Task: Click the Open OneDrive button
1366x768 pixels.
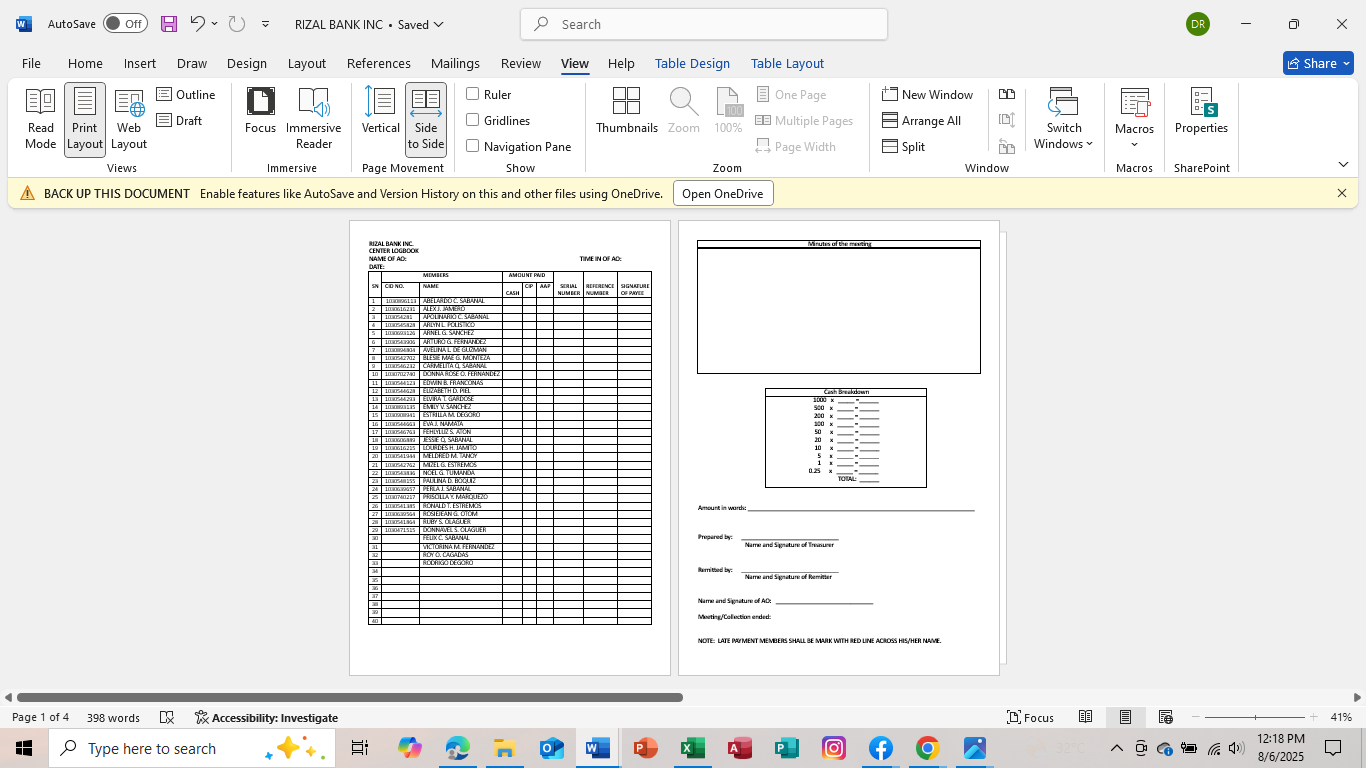Action: [723, 193]
